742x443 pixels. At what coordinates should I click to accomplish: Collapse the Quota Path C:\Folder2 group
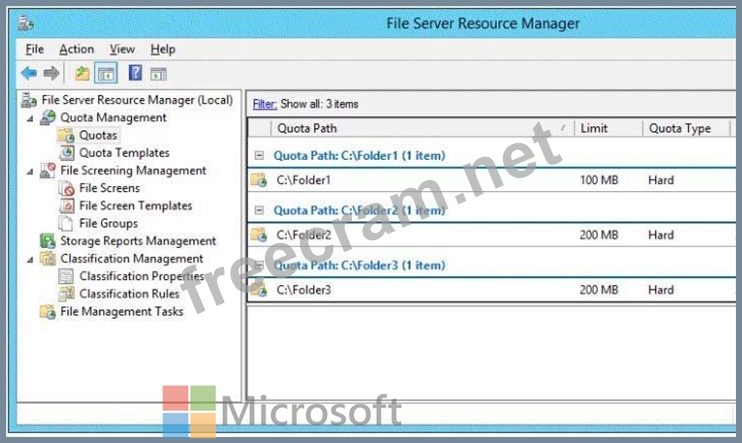[x=259, y=210]
